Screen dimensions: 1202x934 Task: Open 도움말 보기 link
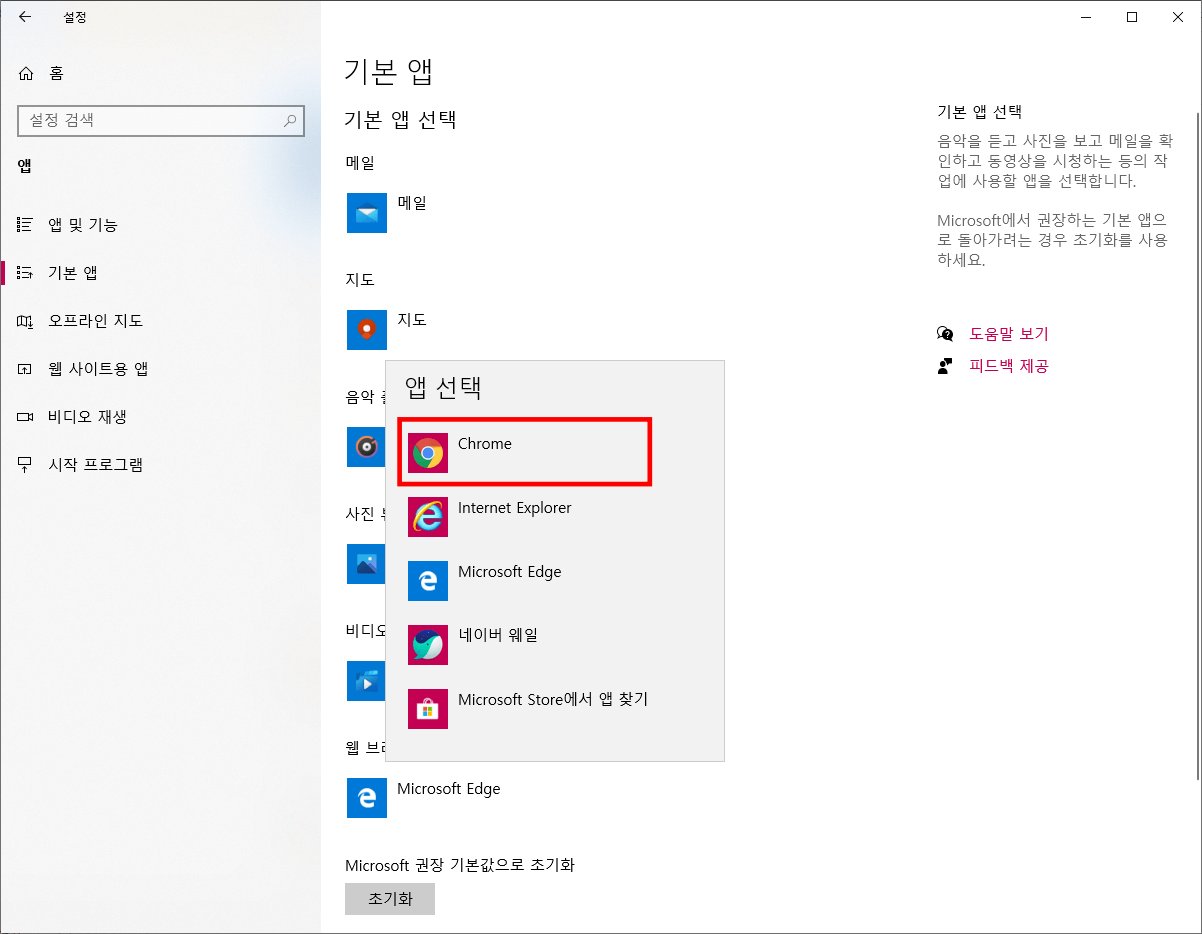(1009, 334)
